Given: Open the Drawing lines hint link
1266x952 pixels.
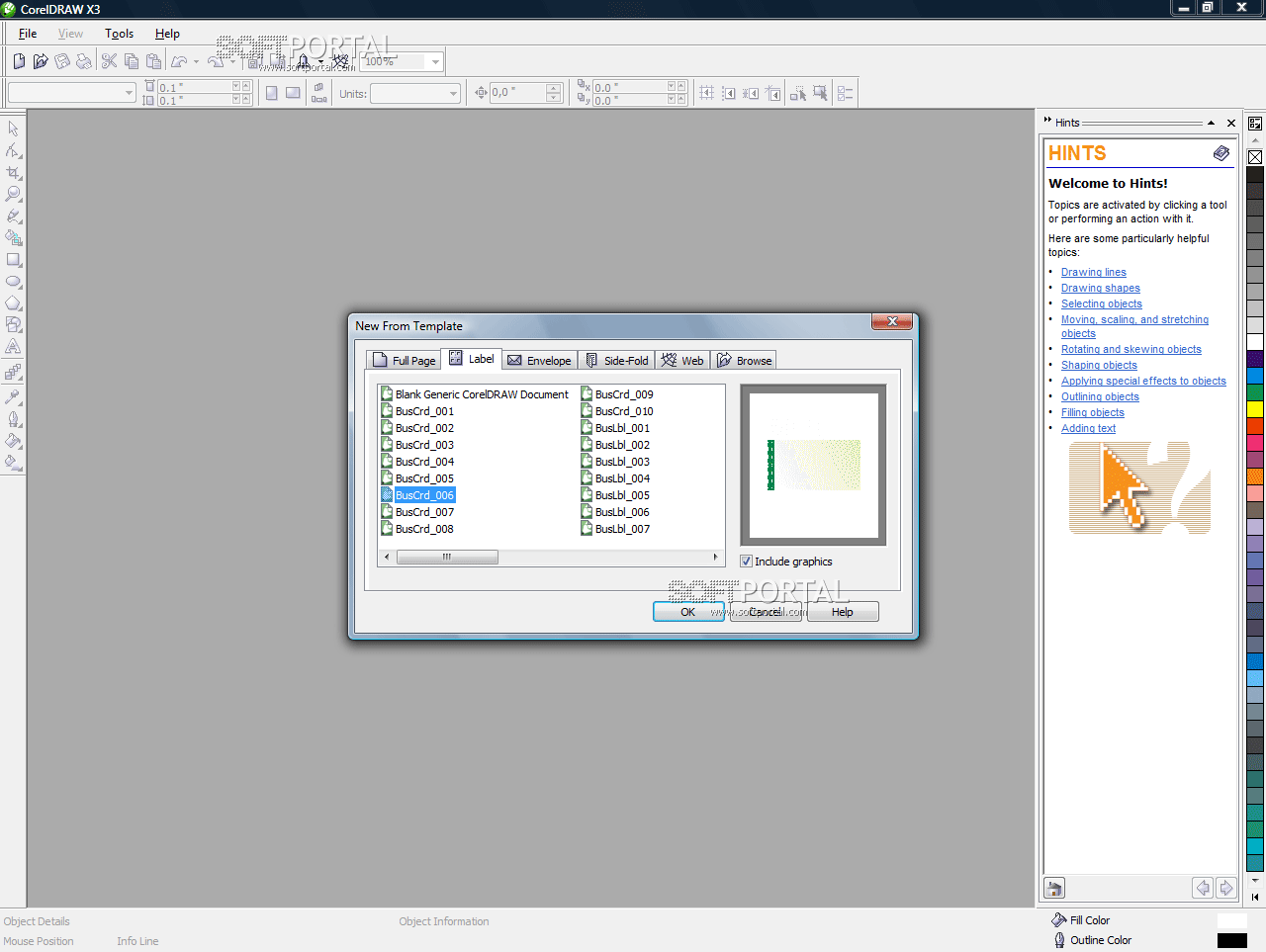Looking at the screenshot, I should click(x=1094, y=272).
